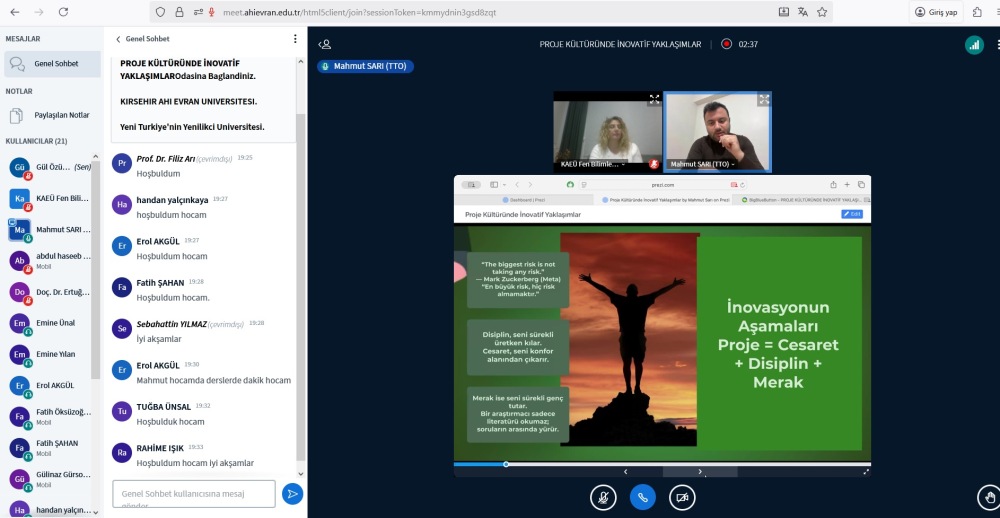Fullscreen the Mahmut SARI webcam video
The width and height of the screenshot is (1000, 518).
click(763, 100)
